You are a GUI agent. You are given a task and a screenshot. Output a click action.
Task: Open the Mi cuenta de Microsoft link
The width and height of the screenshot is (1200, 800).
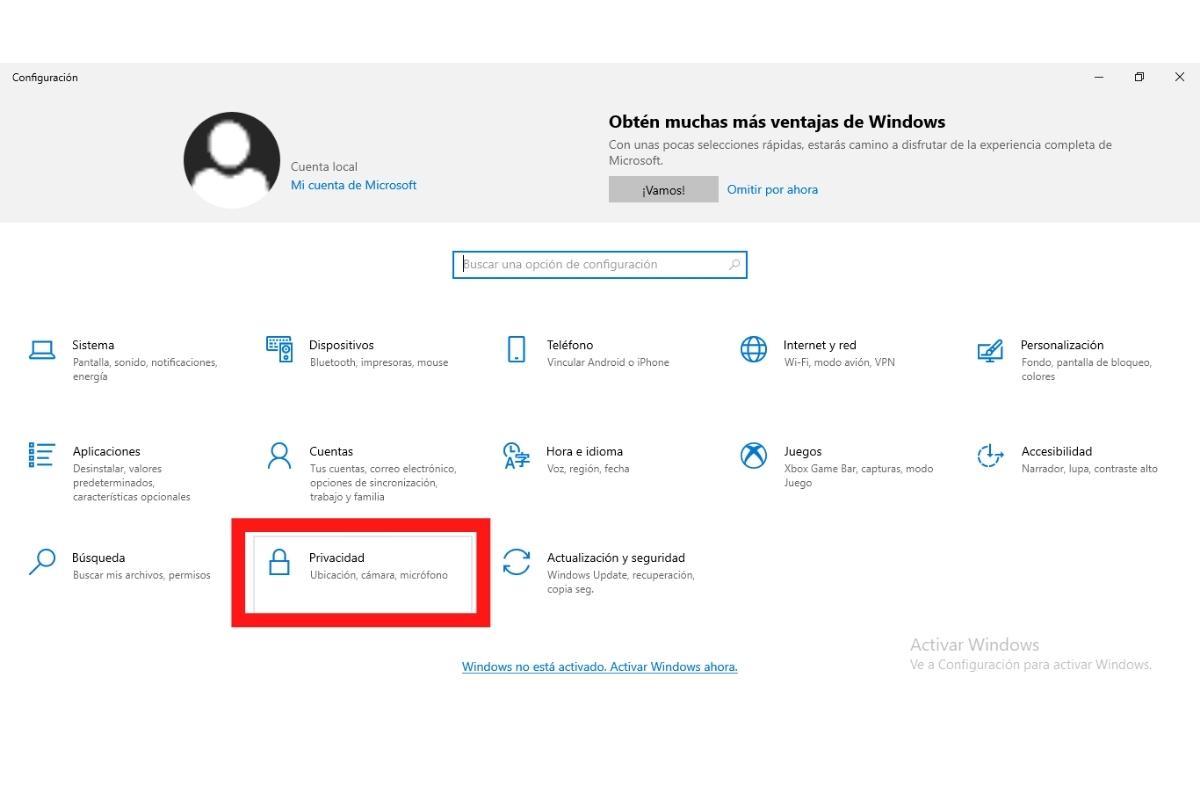pos(353,185)
